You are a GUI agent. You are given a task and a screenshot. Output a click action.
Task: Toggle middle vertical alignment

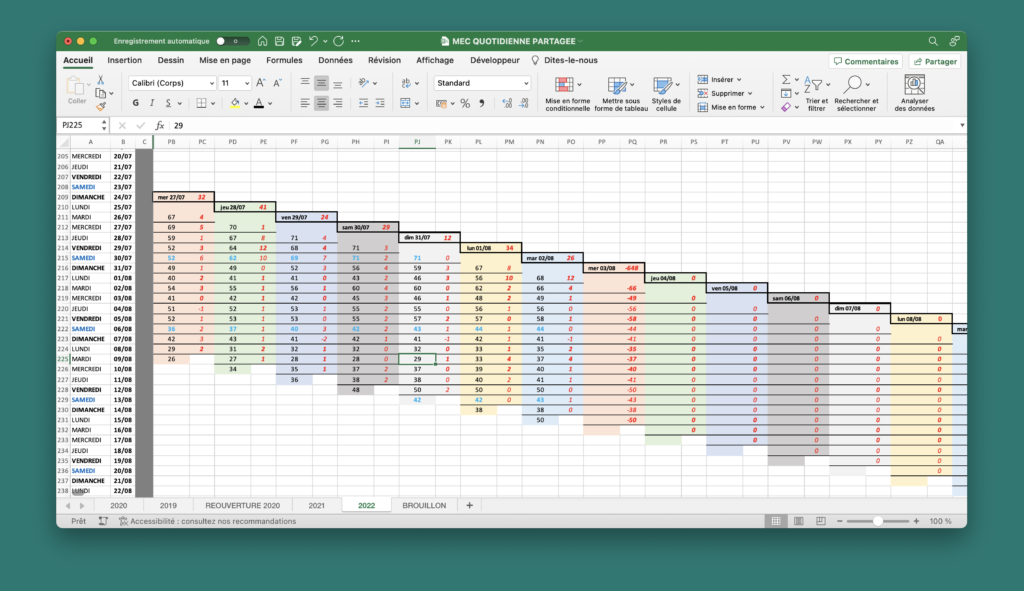coord(321,83)
